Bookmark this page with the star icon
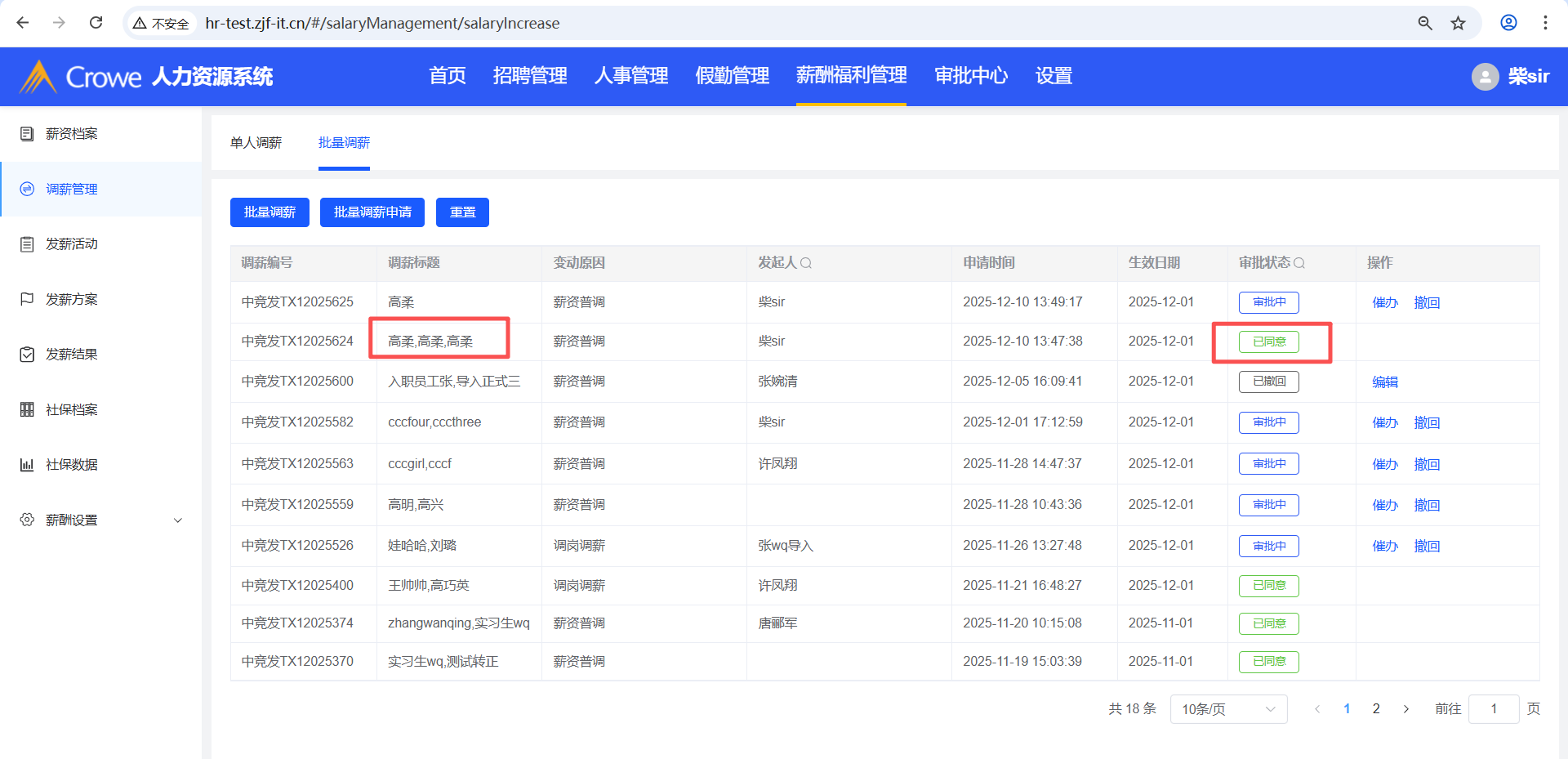 tap(1458, 23)
